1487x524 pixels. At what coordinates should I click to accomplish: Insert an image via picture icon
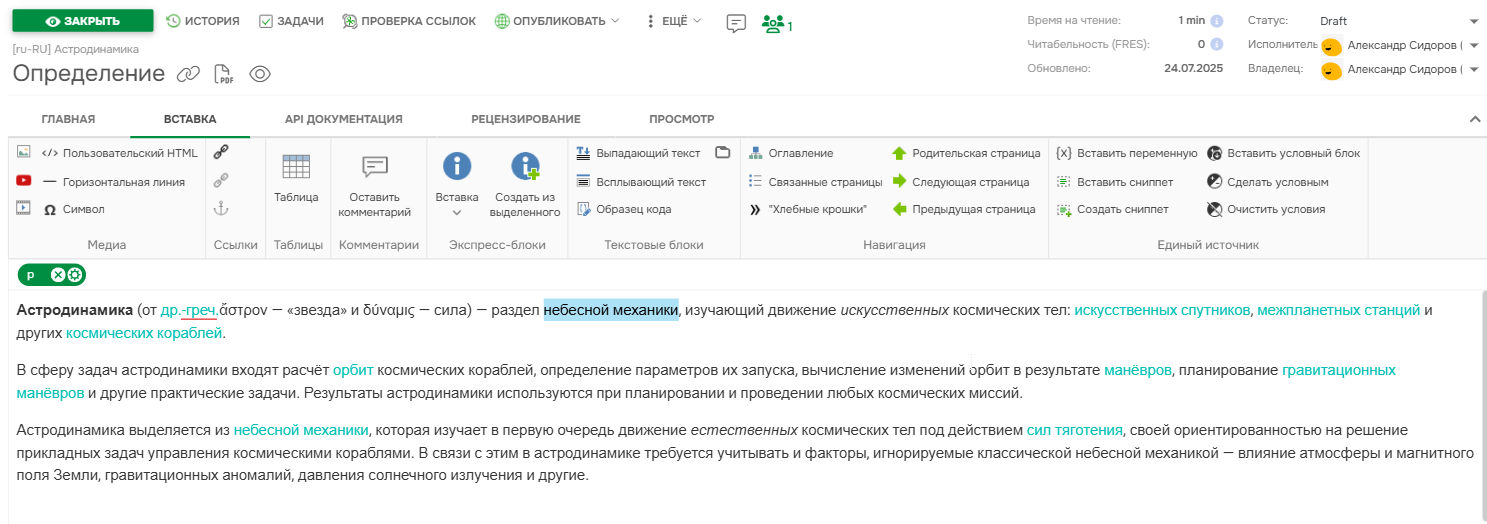[24, 152]
